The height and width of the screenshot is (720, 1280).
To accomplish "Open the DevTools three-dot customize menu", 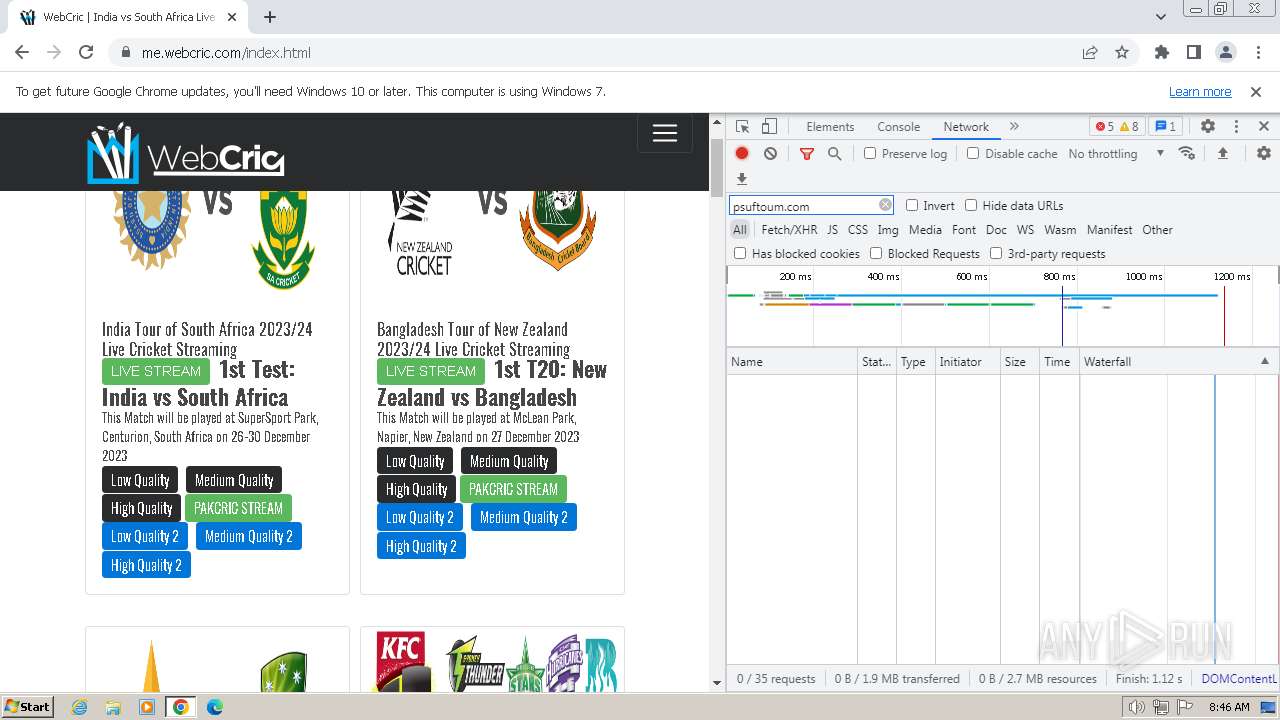I will click(x=1236, y=127).
